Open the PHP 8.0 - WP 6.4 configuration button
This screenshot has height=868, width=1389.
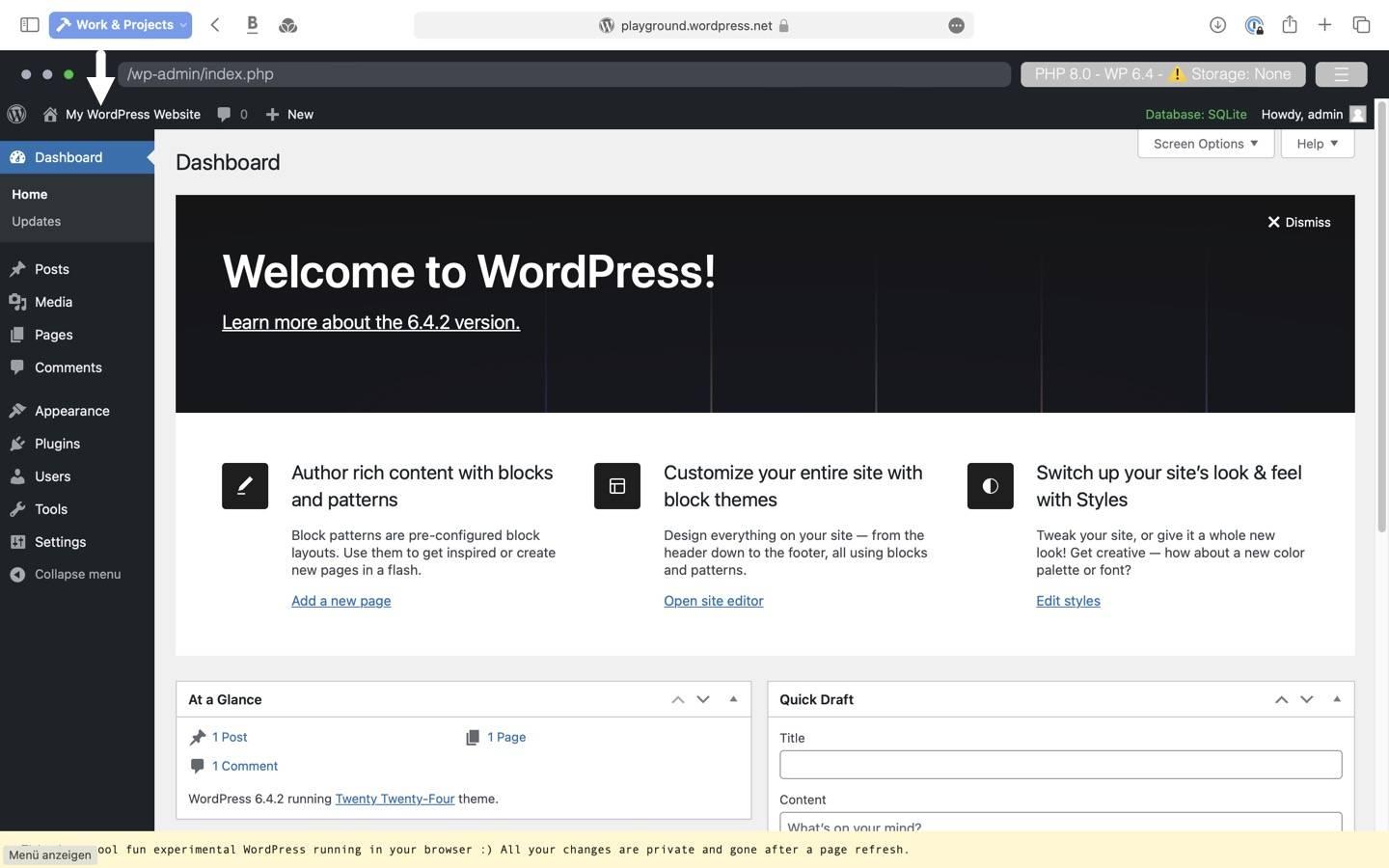tap(1162, 74)
